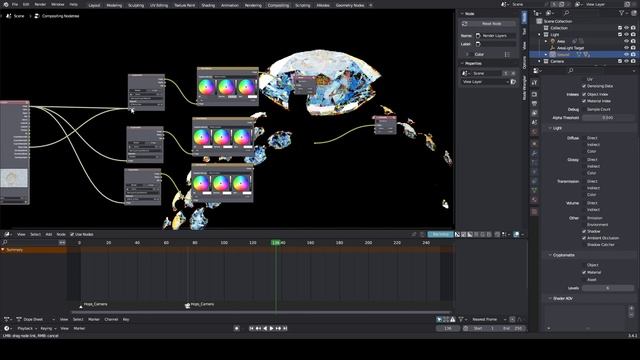The height and width of the screenshot is (360, 640).
Task: Click the Cryptomatte Levels slider
Action: coord(608,288)
